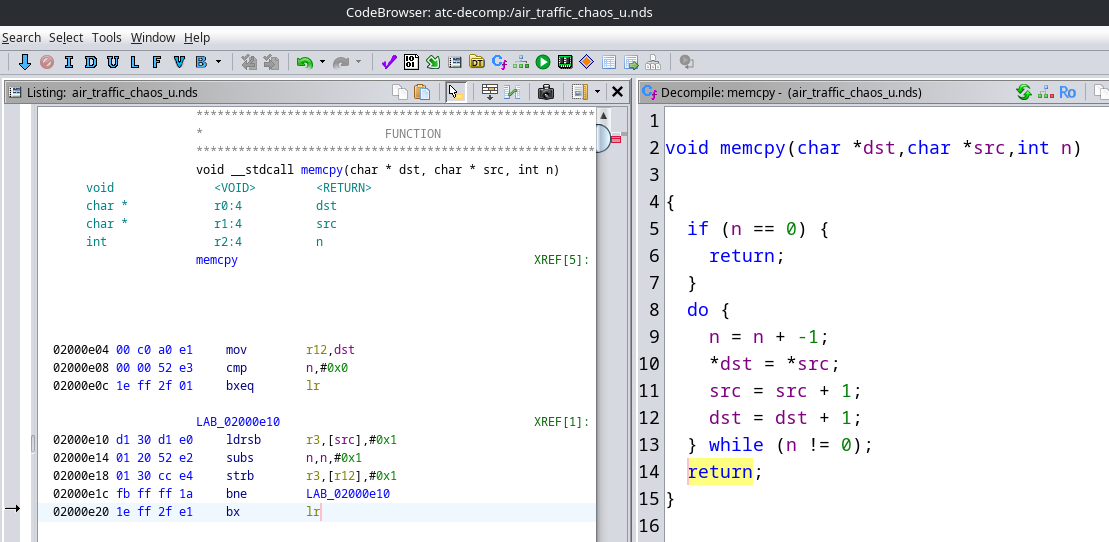Click highlighted 'return' on decompiler line 14

(720, 471)
